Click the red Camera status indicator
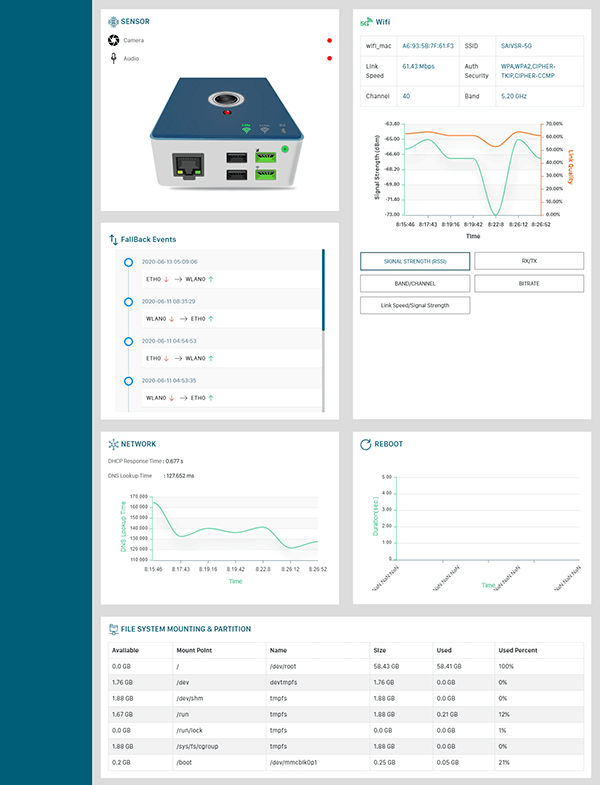600x785 pixels. (329, 41)
